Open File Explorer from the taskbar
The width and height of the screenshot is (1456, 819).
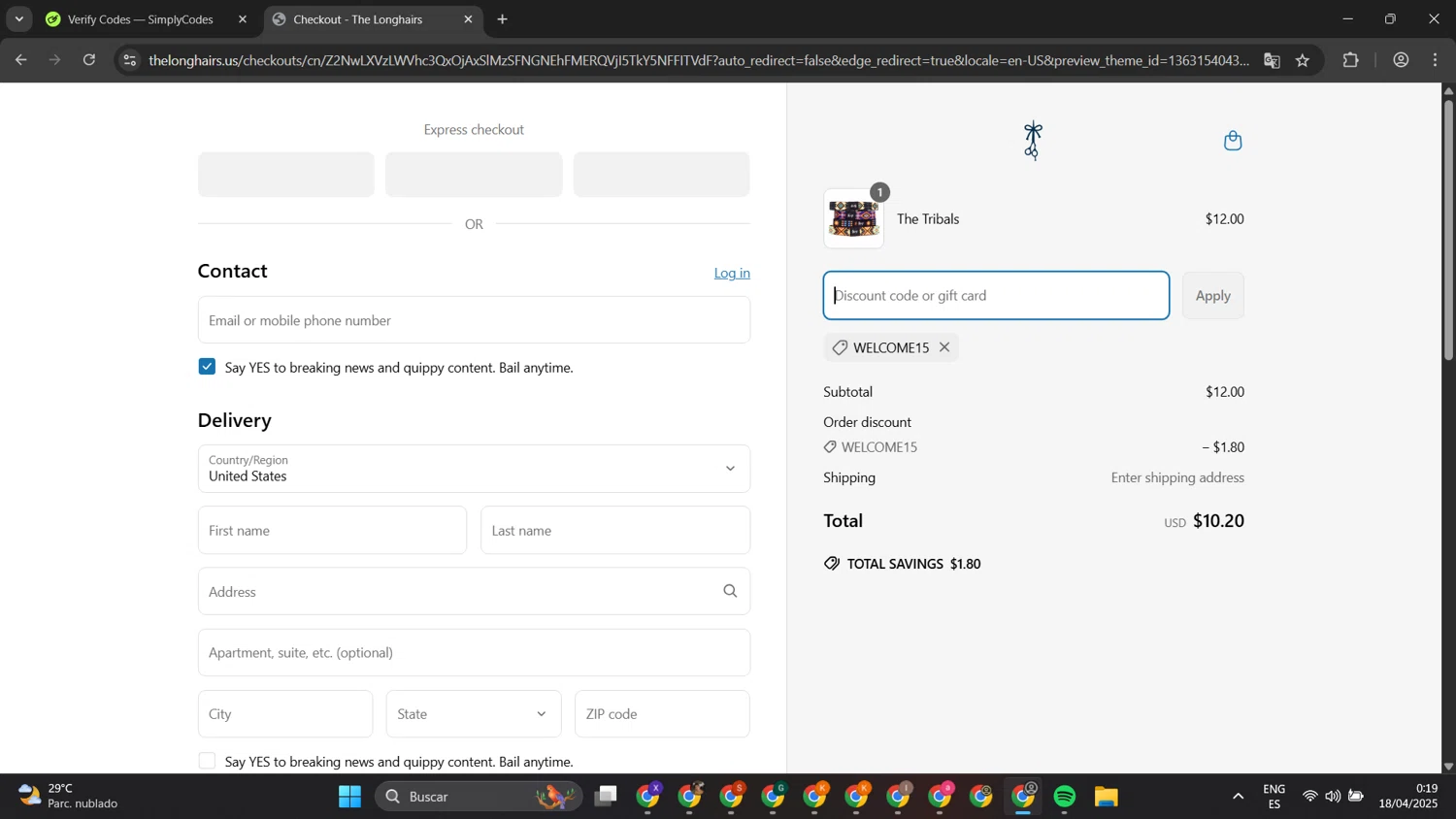point(1107,797)
